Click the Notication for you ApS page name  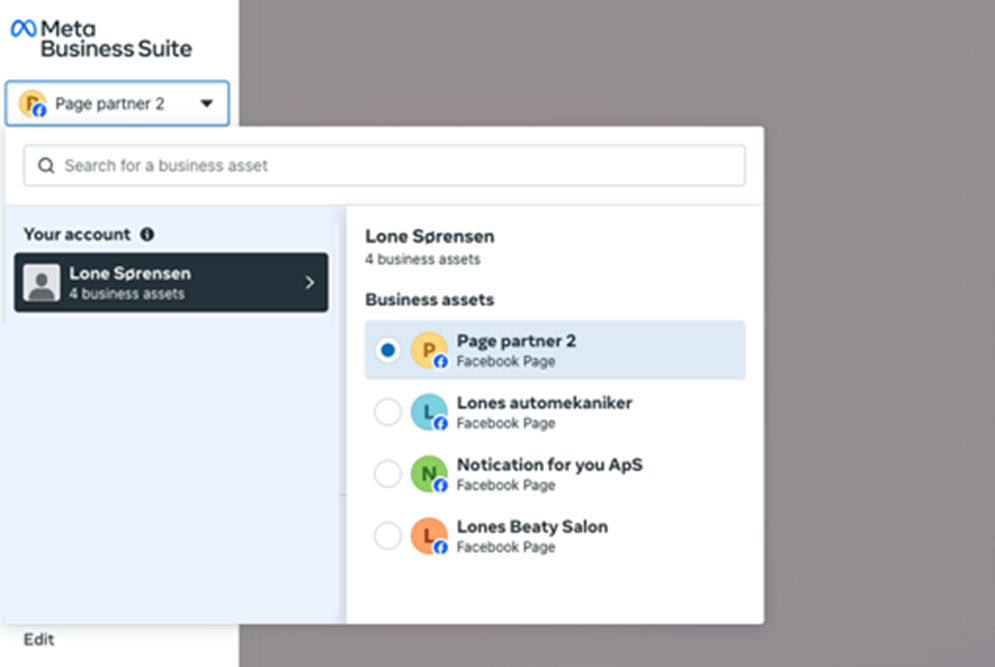click(x=550, y=465)
